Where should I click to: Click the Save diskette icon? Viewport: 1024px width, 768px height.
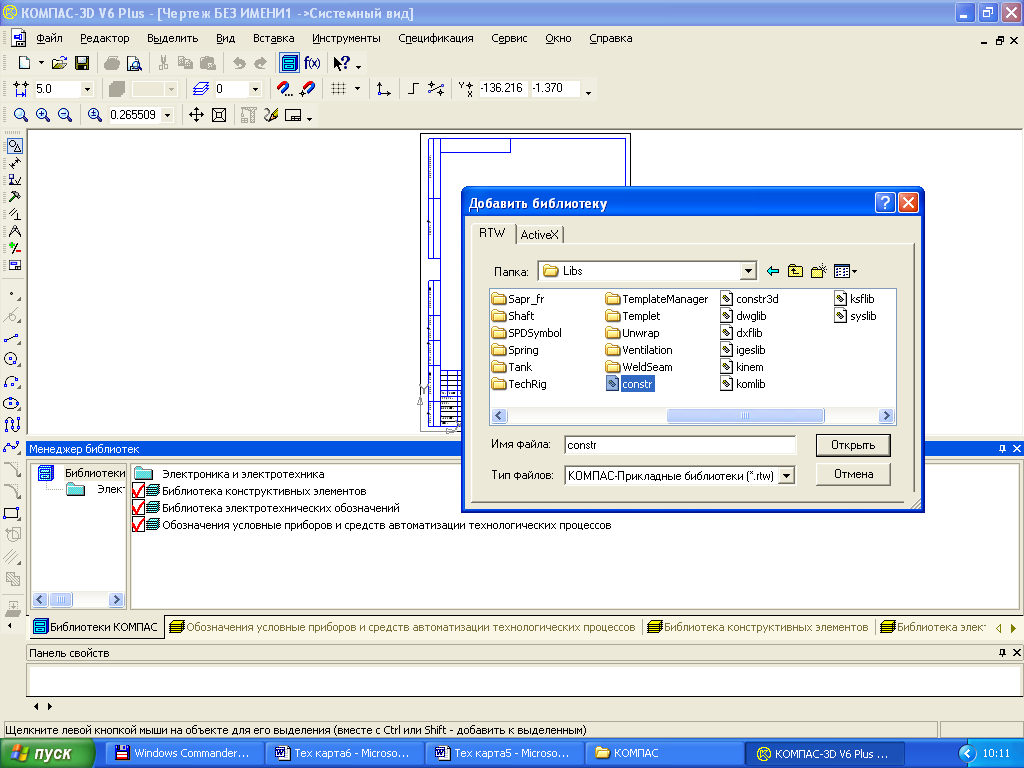82,63
